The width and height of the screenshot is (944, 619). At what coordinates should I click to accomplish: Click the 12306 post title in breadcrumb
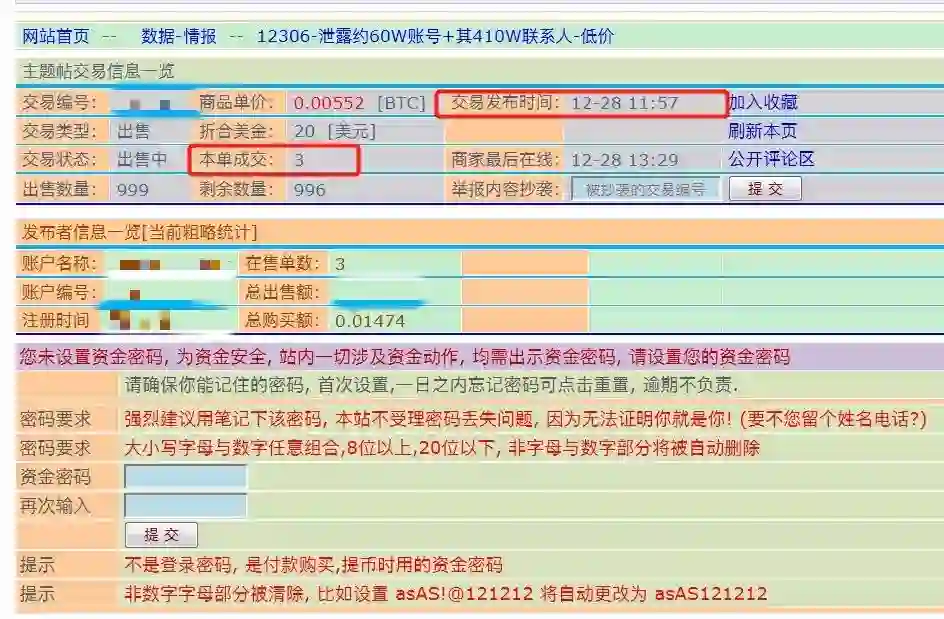[x=435, y=37]
